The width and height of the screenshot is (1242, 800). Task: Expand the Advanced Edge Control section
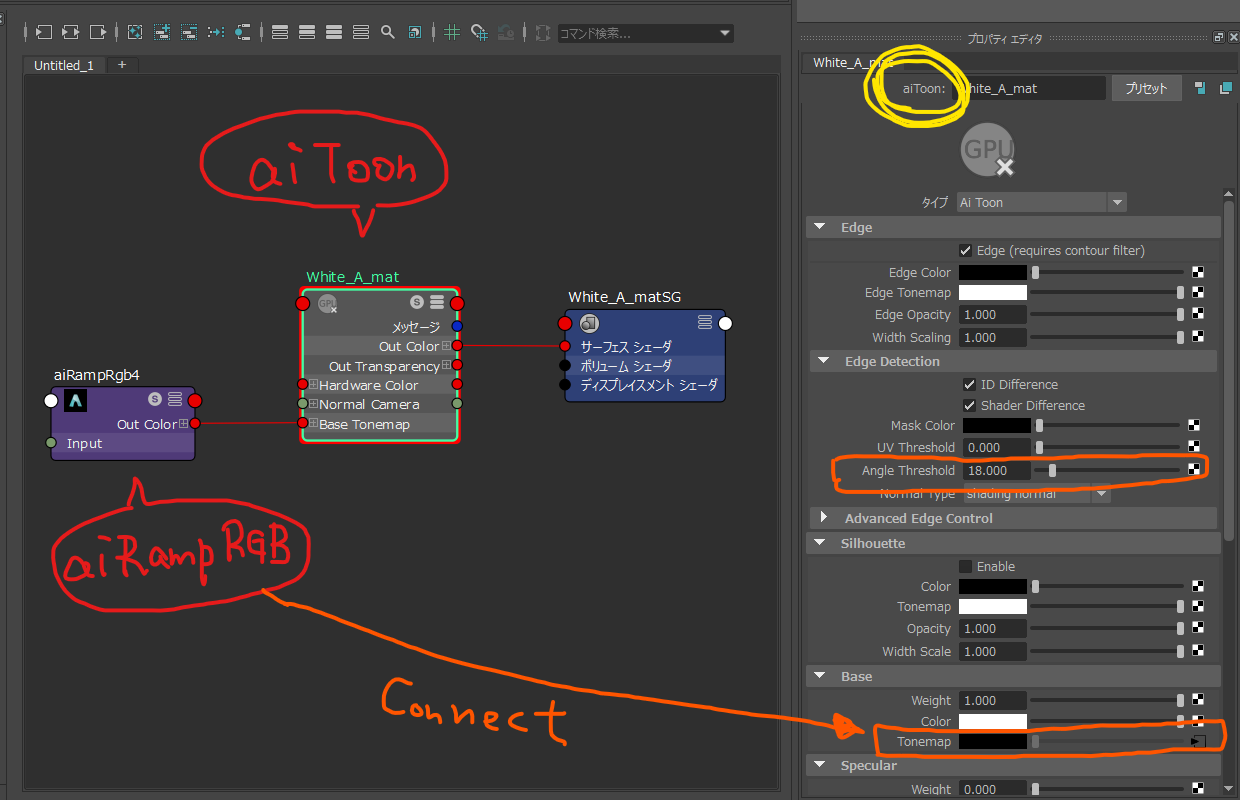click(x=823, y=518)
